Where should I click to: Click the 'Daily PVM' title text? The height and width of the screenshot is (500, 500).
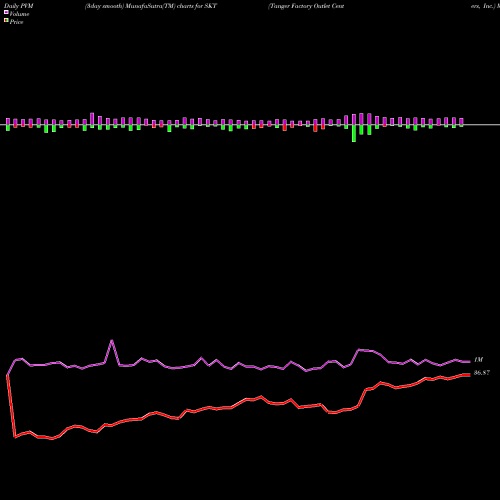pos(19,6)
